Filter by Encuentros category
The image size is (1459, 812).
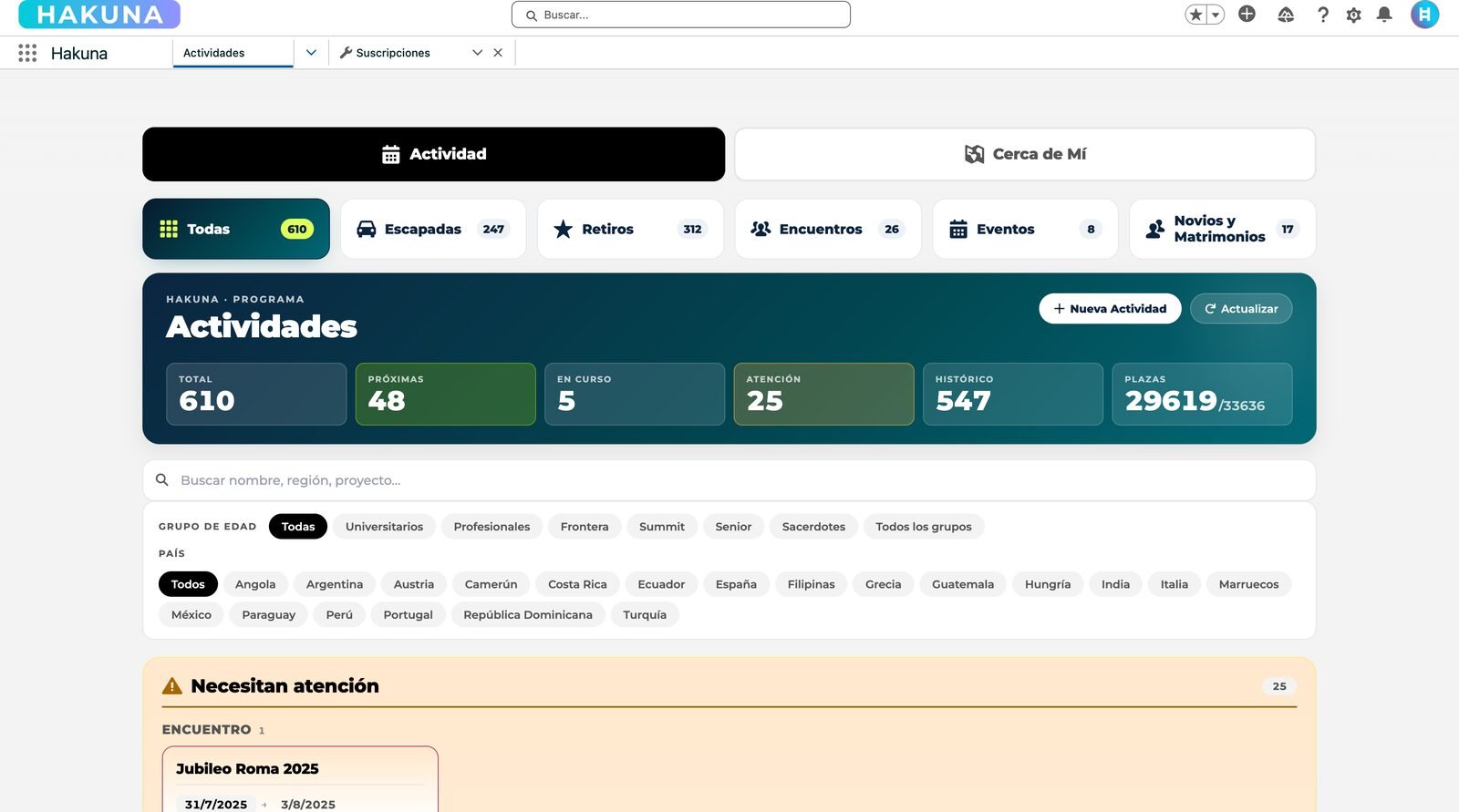click(828, 229)
